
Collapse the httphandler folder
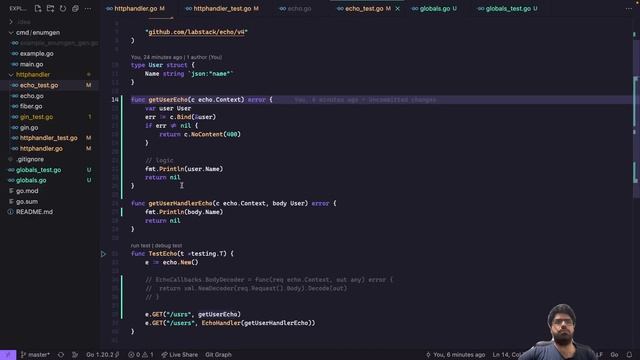[x=33, y=75]
